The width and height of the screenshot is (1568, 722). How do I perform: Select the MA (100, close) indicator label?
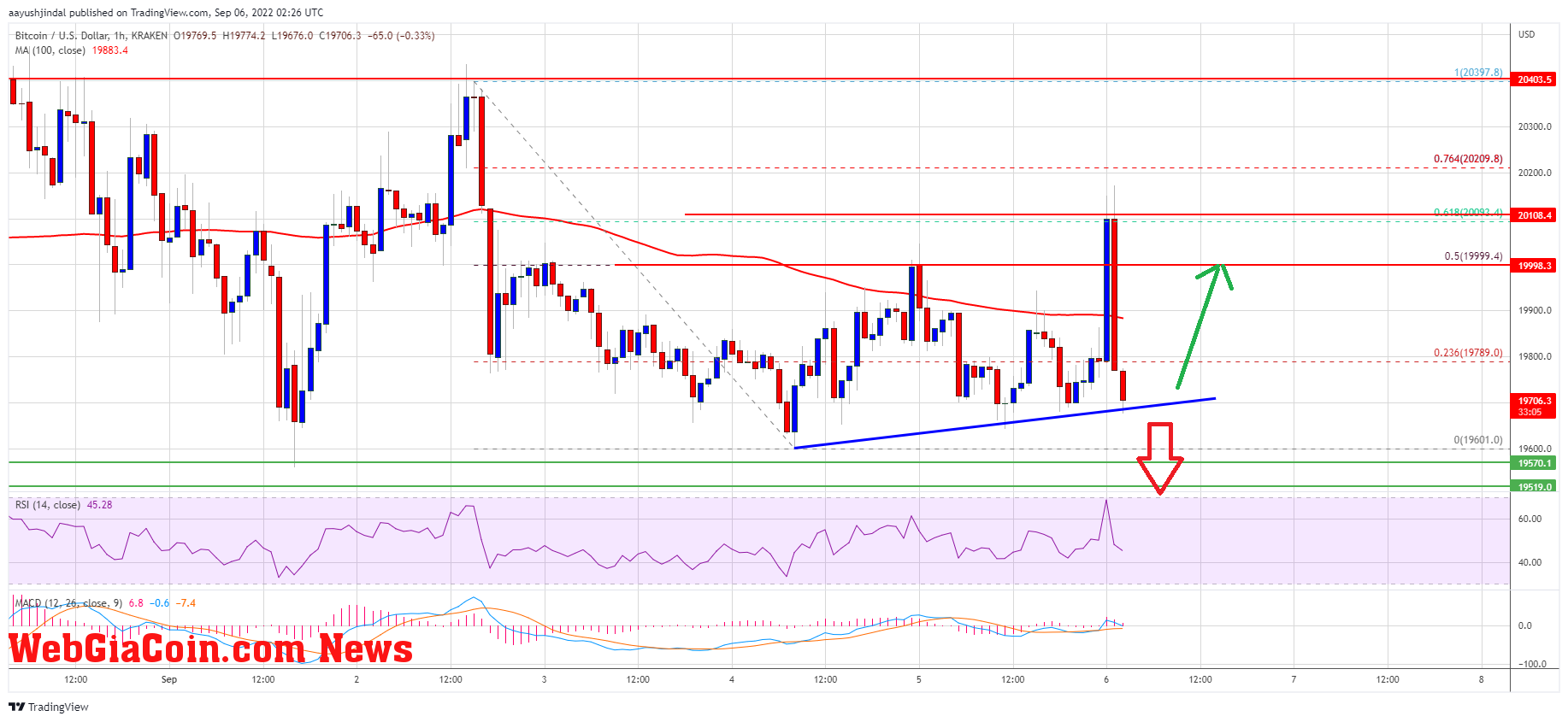(50, 50)
